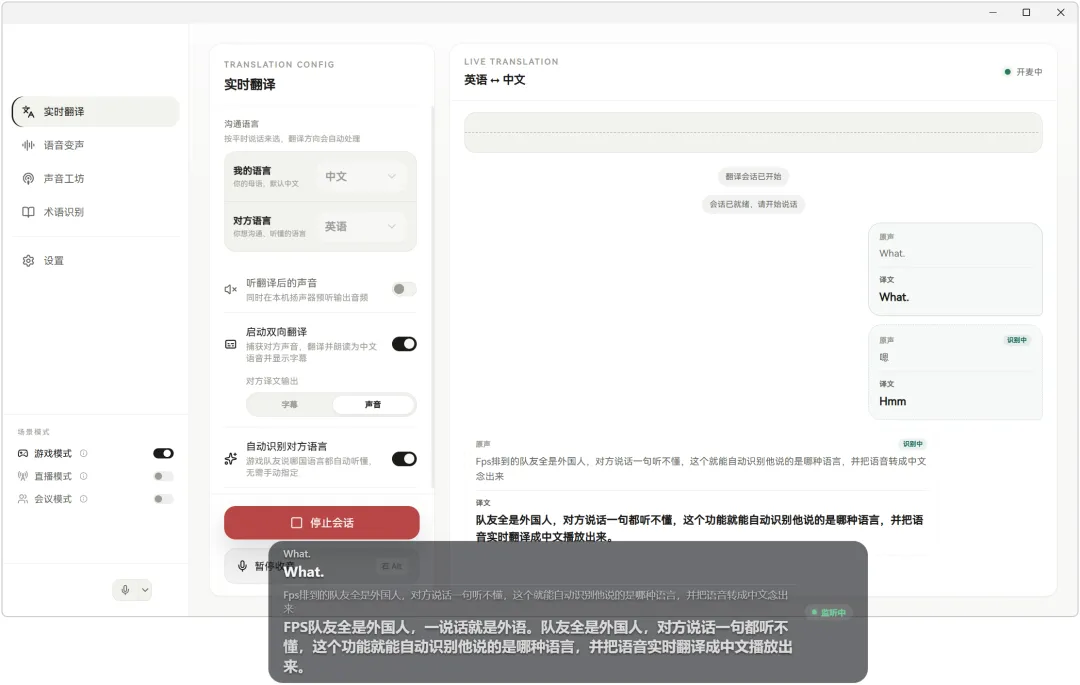Click the subtitle icon beside 启动双向翻译
Image resolution: width=1080 pixels, height=685 pixels.
(231, 344)
